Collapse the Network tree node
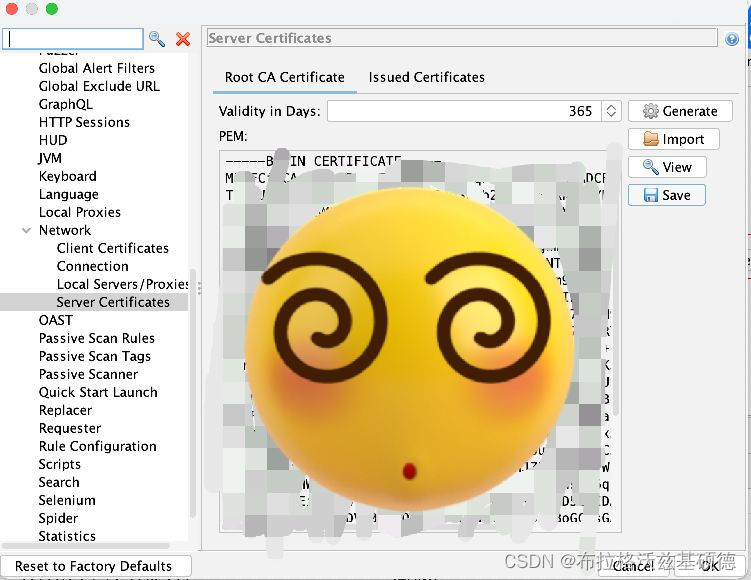The image size is (751, 580). [x=26, y=230]
